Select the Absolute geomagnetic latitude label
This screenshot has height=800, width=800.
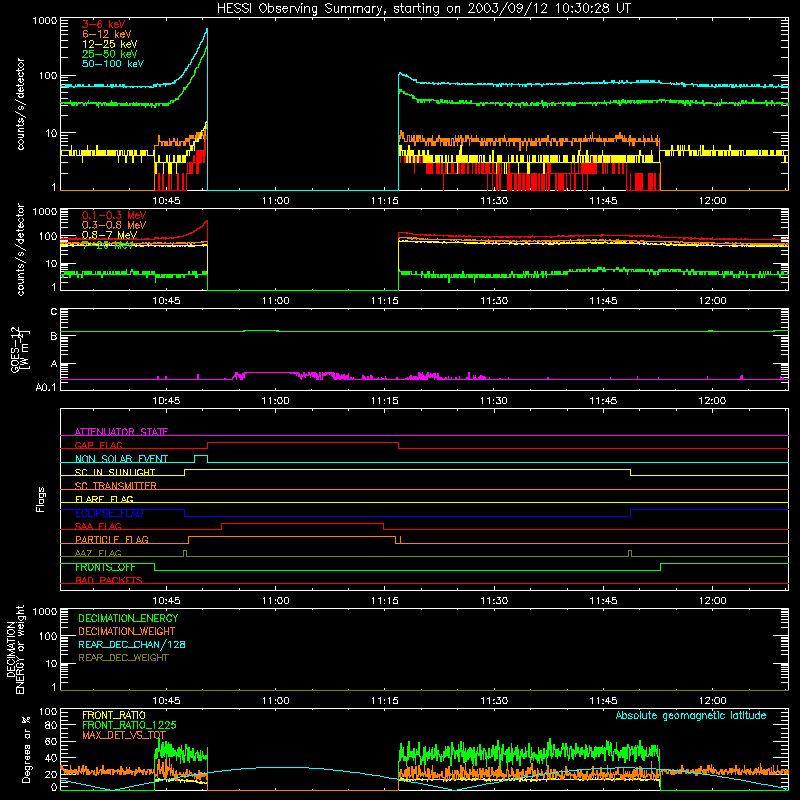pyautogui.click(x=691, y=716)
